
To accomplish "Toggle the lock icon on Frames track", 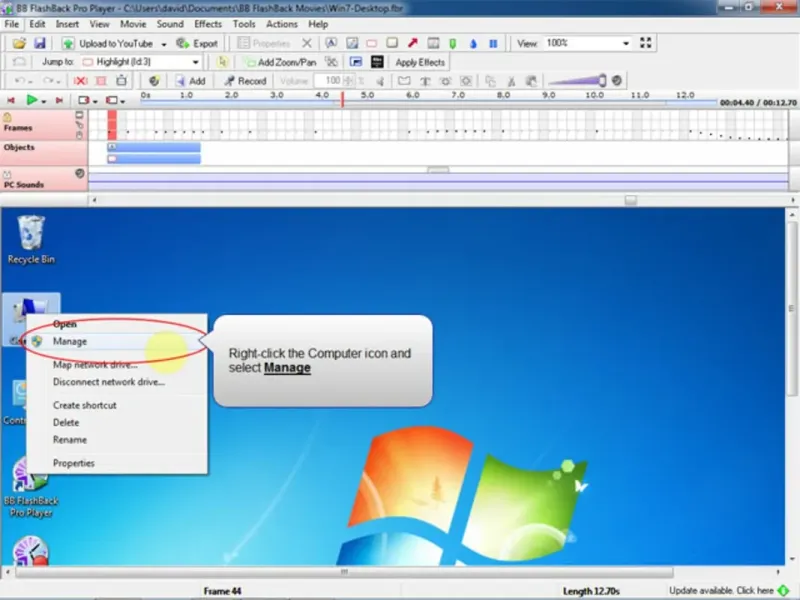I will pos(7,117).
